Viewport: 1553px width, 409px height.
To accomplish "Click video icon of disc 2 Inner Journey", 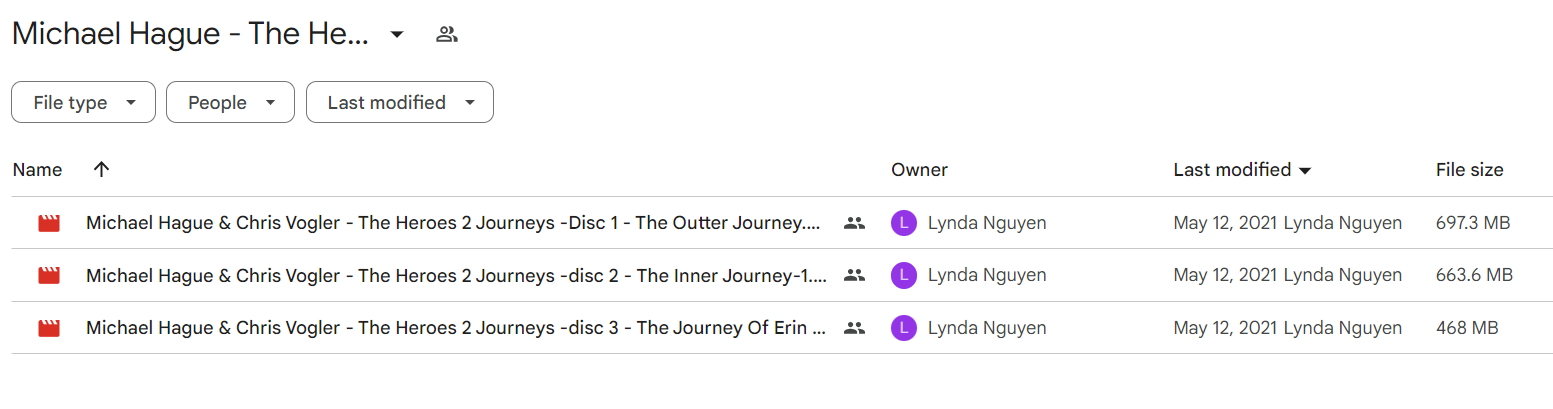I will 48,275.
